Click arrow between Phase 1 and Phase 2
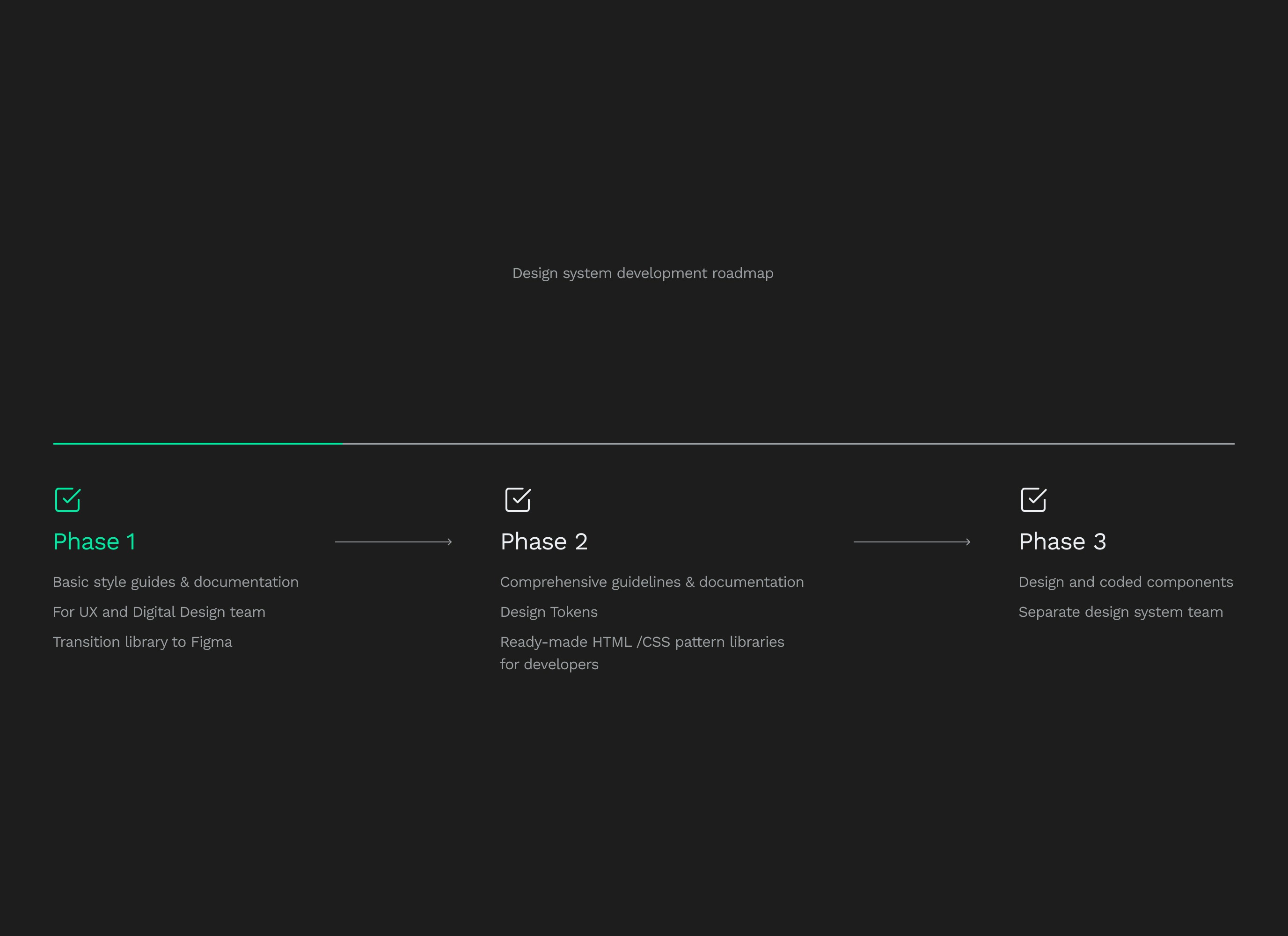The height and width of the screenshot is (936, 1288). click(x=394, y=542)
